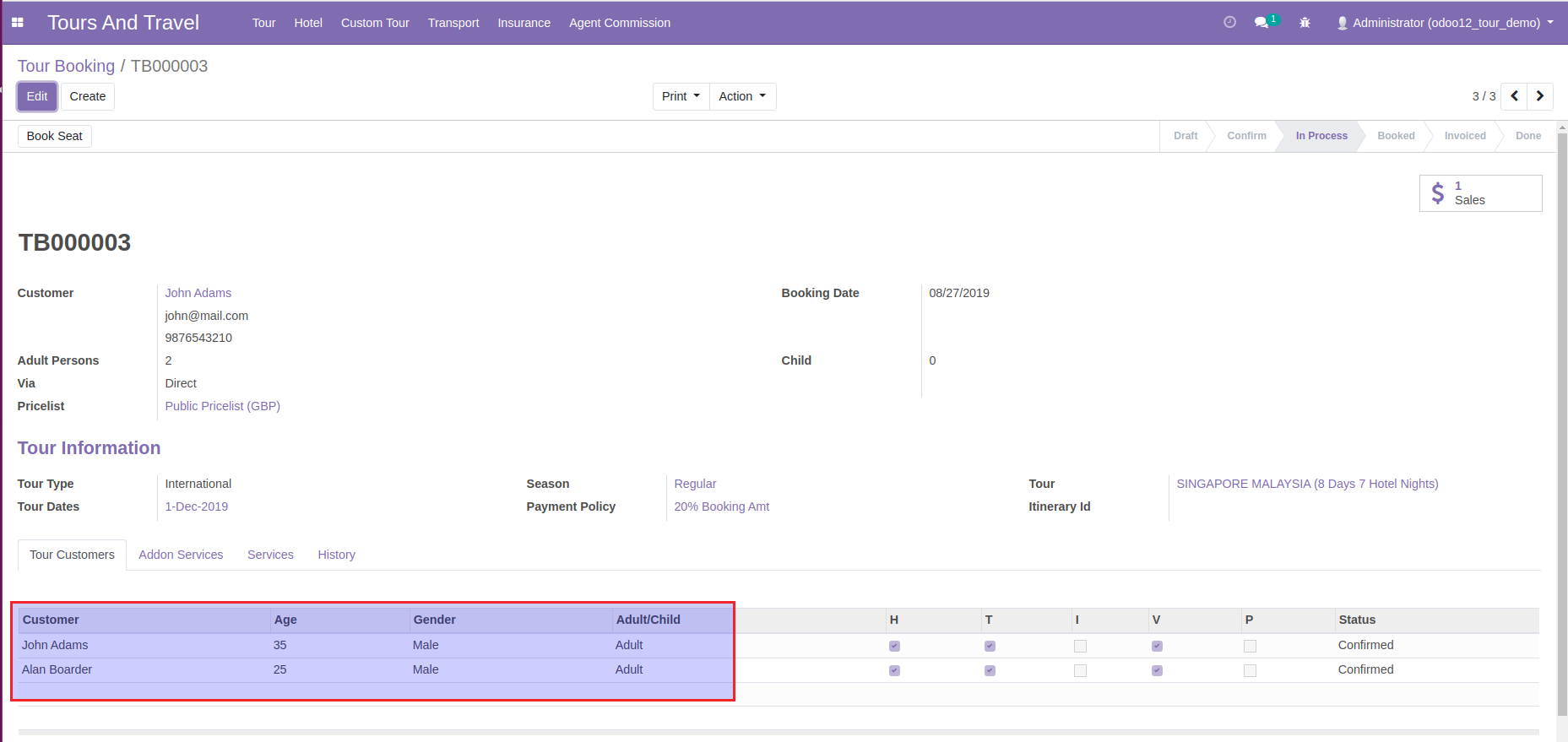
Task: Go to next record arrow
Action: tap(1540, 96)
